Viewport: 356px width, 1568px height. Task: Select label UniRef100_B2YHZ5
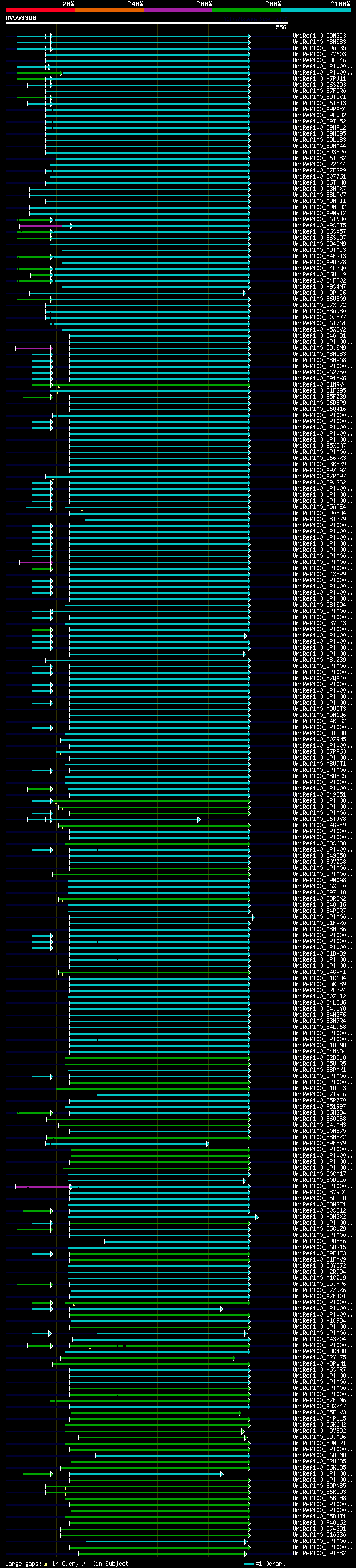point(319,1357)
